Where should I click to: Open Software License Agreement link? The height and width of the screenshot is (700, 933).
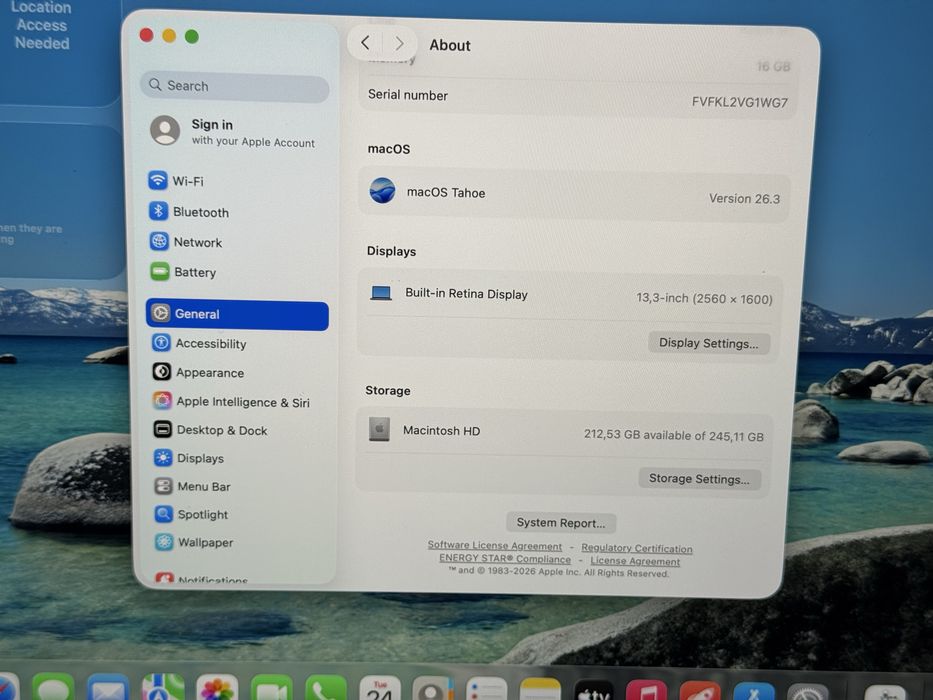(494, 545)
